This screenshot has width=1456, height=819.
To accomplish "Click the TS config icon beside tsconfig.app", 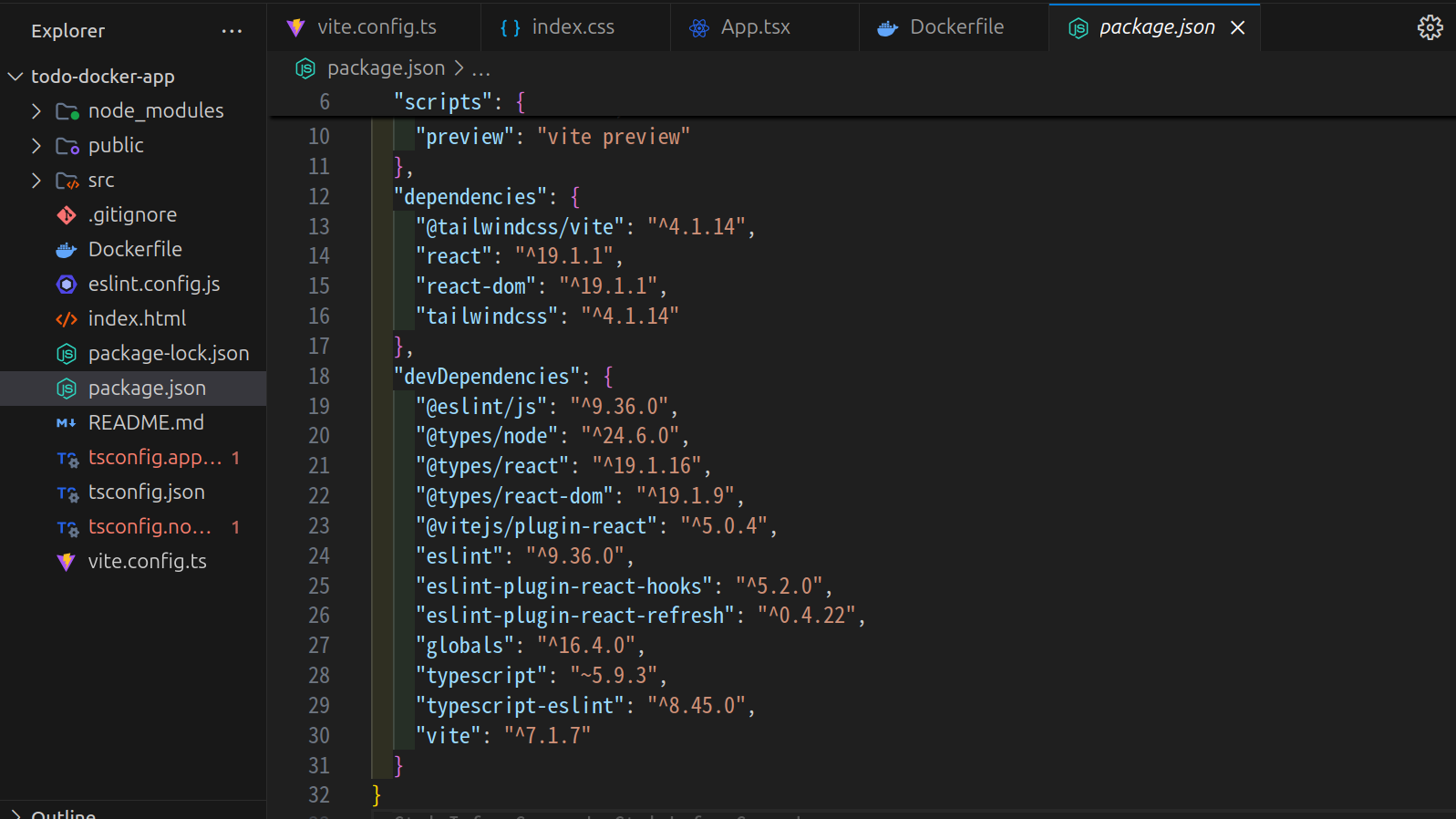I will (x=67, y=459).
